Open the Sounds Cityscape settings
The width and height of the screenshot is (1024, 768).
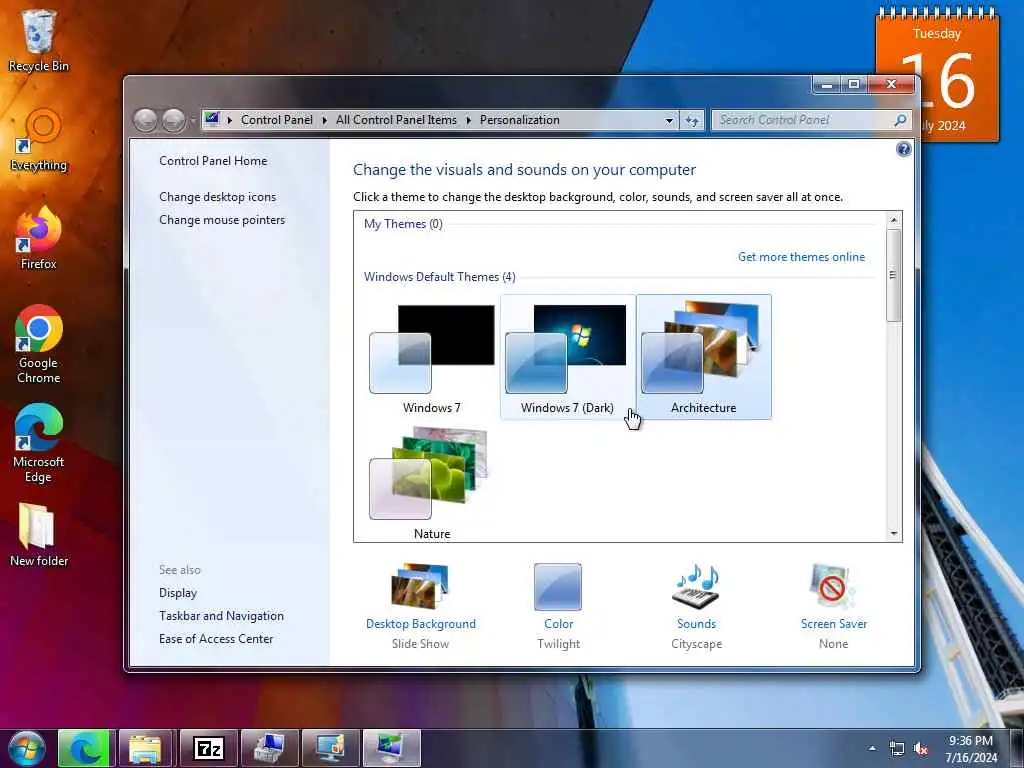point(696,606)
